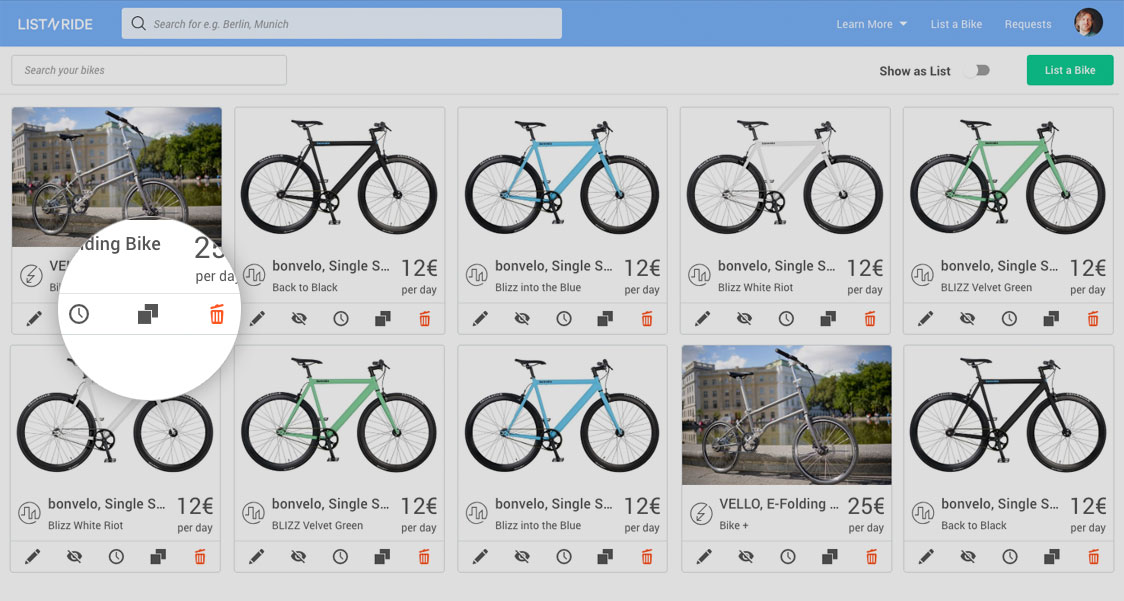Viewport: 1124px width, 601px height.
Task: Open the Requests page
Action: [x=1028, y=24]
